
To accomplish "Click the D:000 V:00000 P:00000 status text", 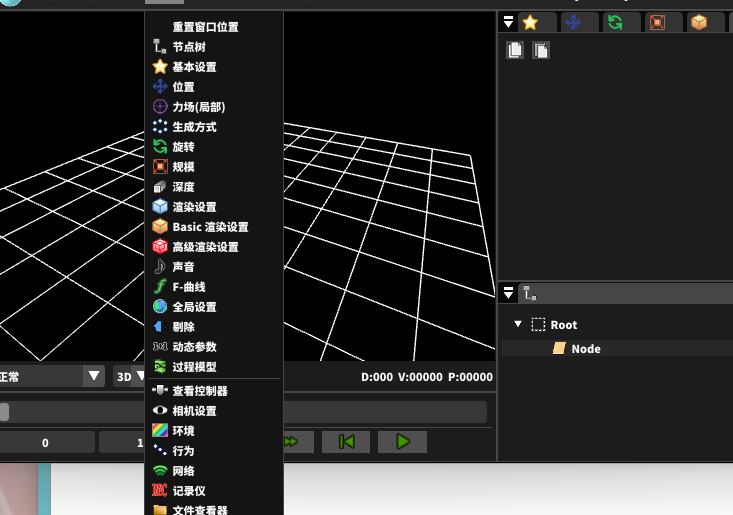I will 427,377.
